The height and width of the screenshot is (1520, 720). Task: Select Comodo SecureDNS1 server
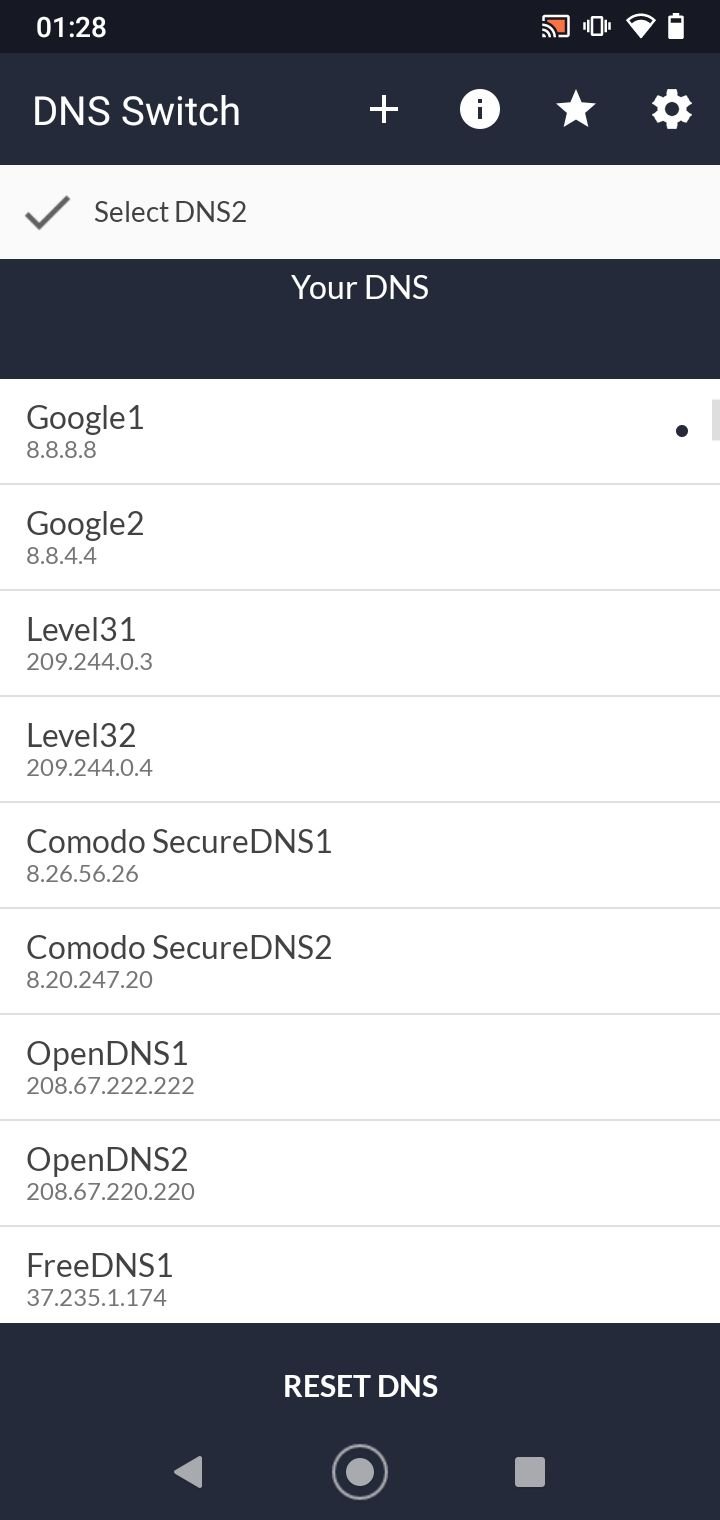(360, 855)
